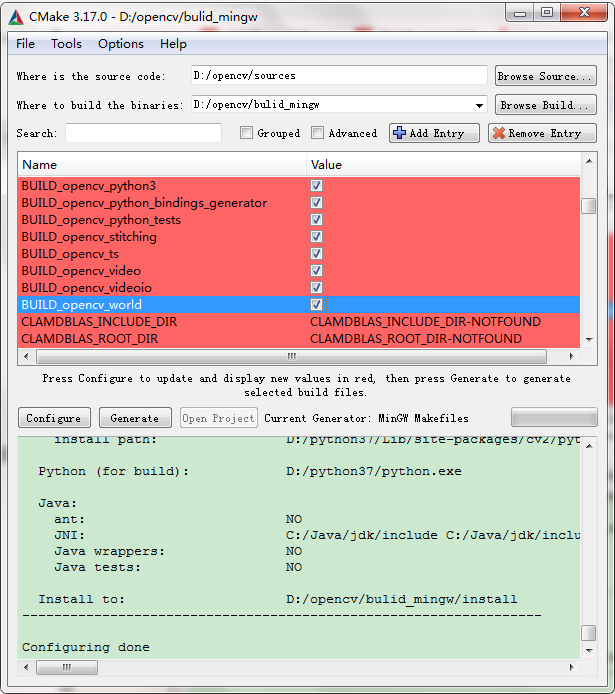The image size is (615, 694).
Task: Focus the source code path field
Action: pos(339,75)
